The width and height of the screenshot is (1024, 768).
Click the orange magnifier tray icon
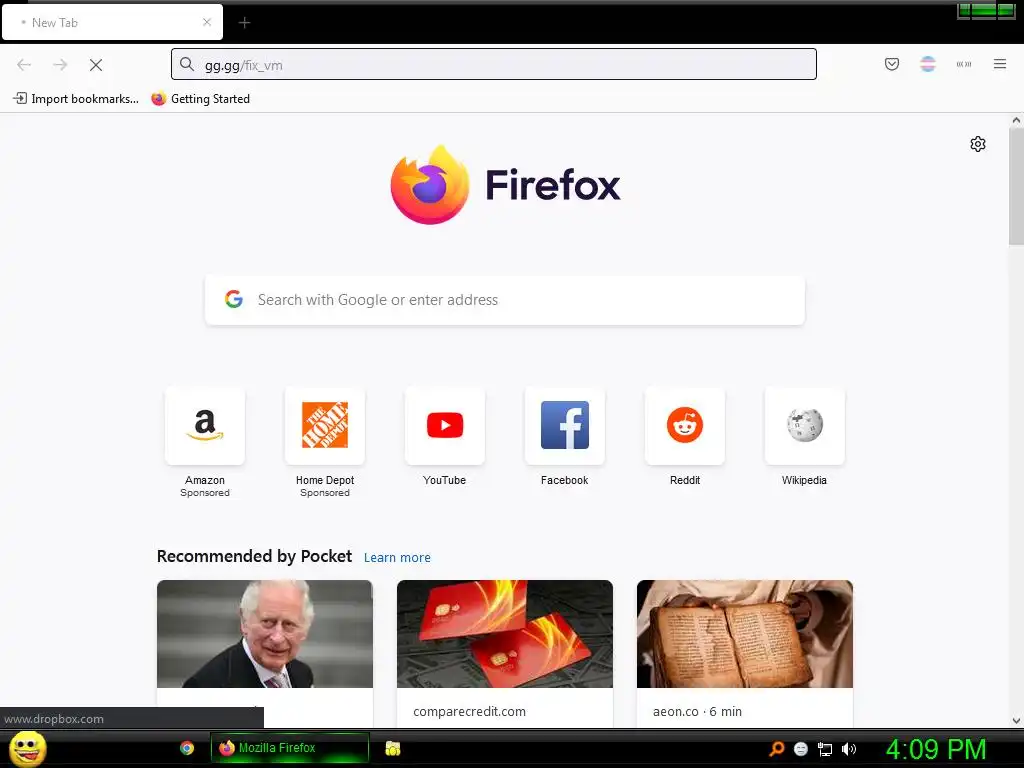pos(776,748)
